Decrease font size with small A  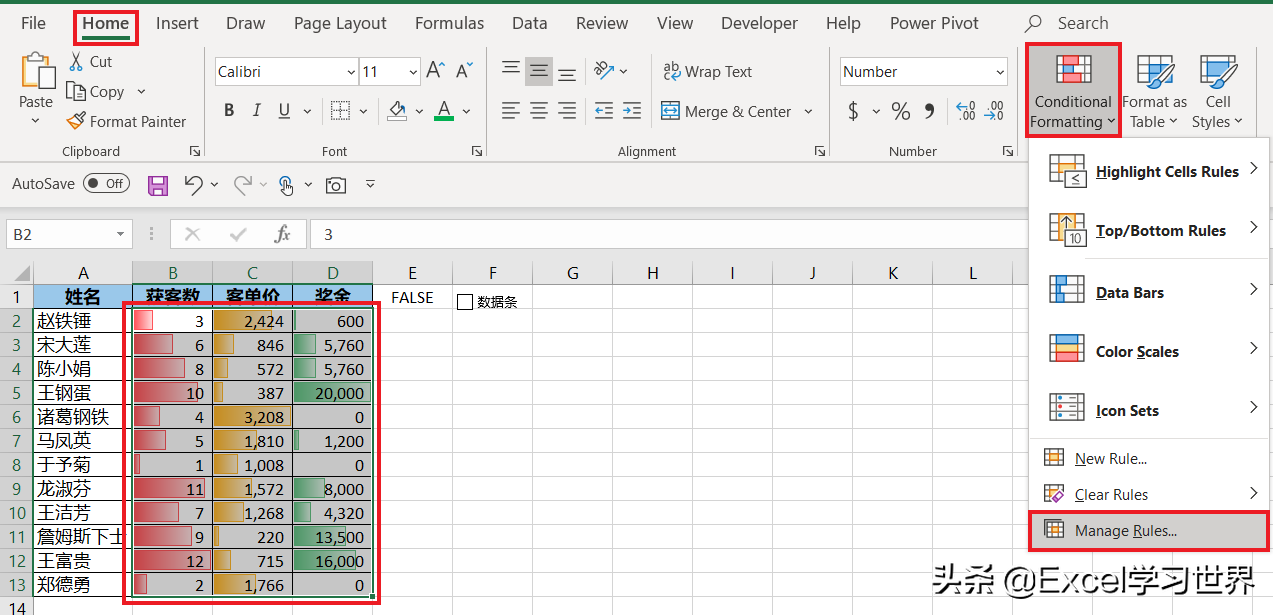(x=463, y=71)
